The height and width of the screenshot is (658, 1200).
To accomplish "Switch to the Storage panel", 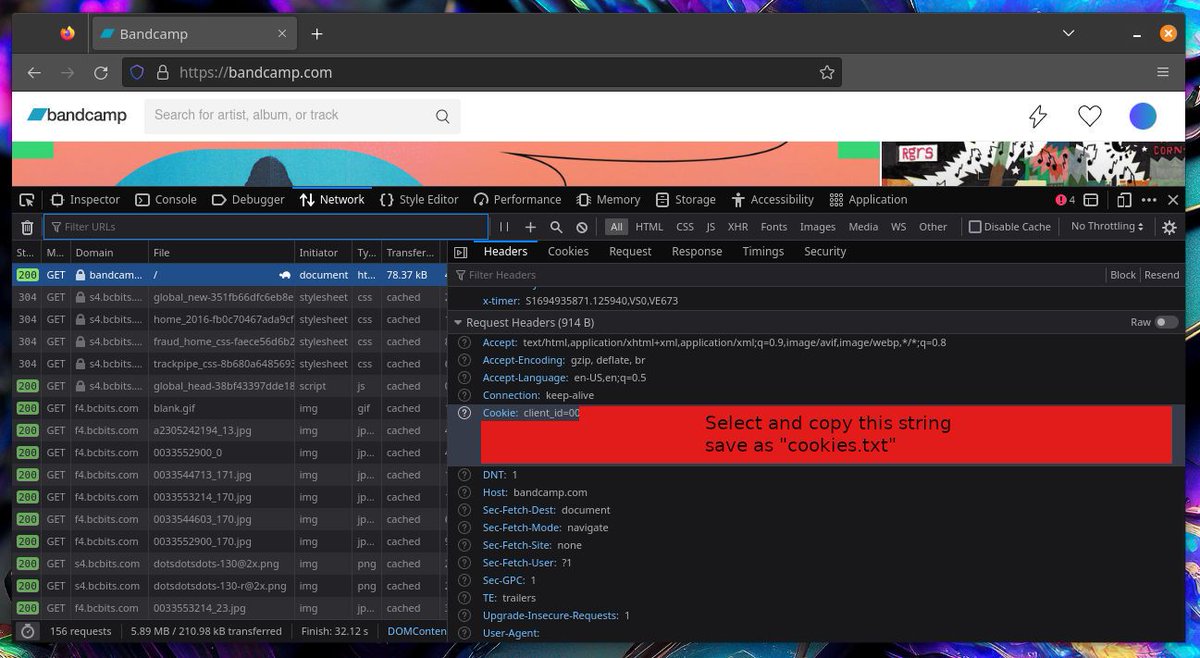I will [686, 199].
